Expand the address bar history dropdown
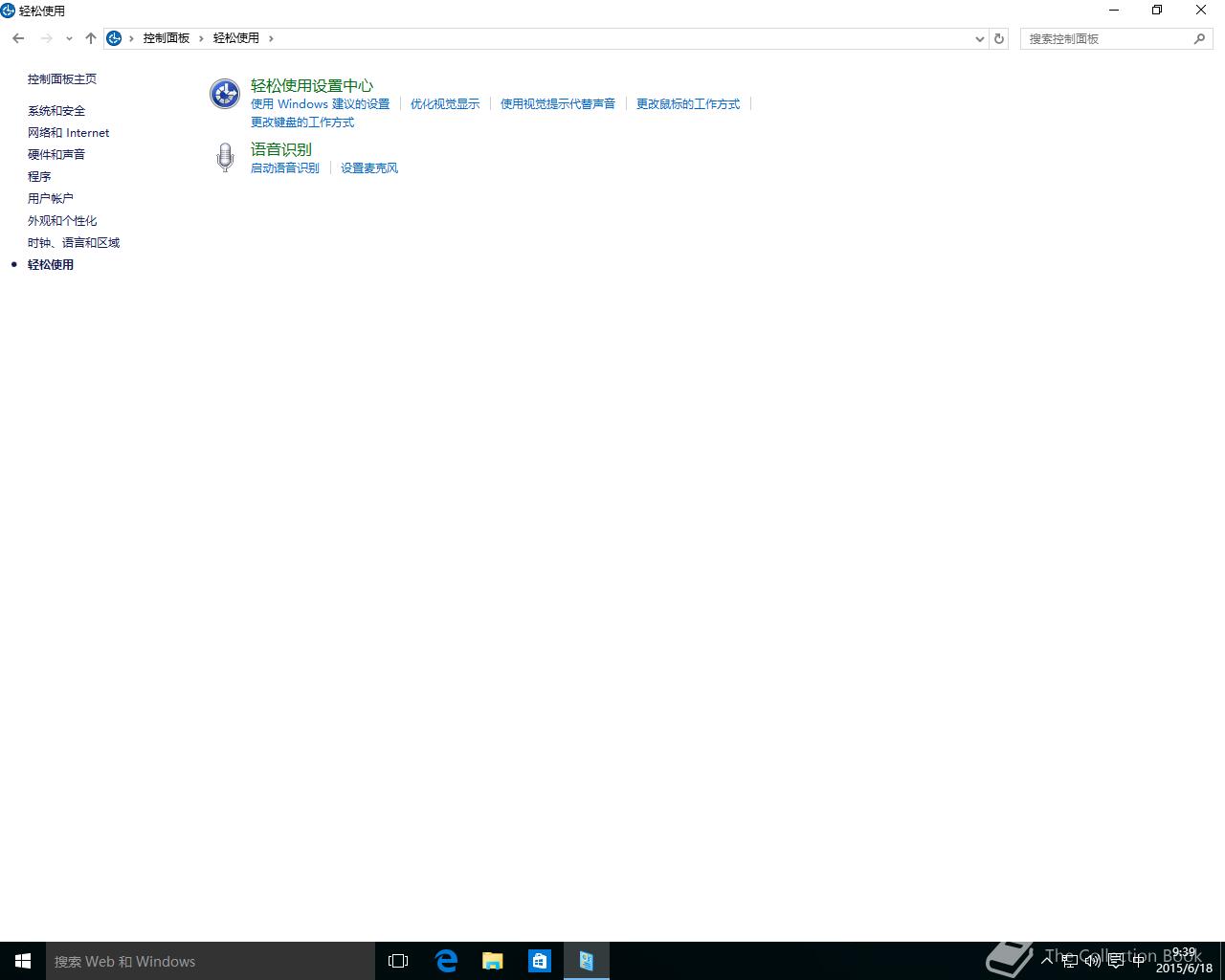Viewport: 1225px width, 980px height. (979, 38)
